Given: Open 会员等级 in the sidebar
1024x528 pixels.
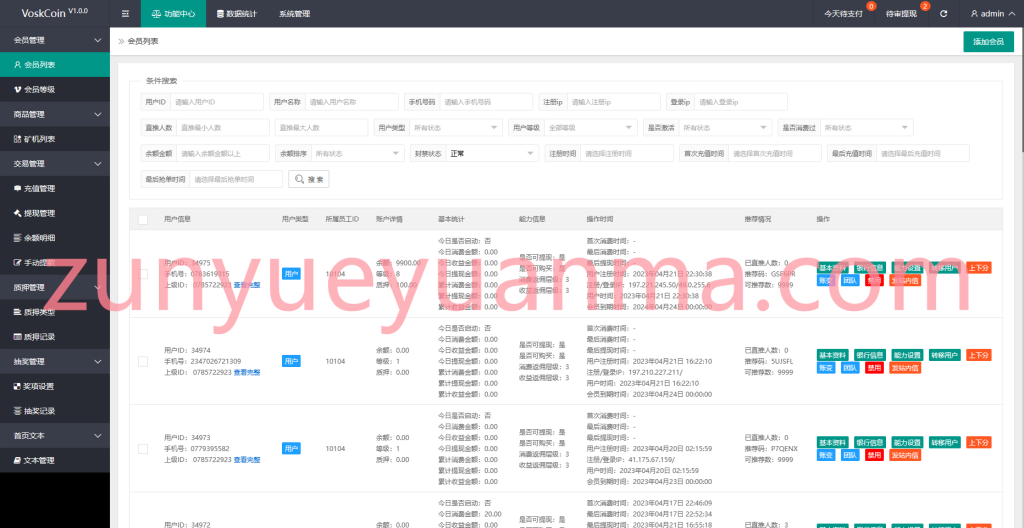Looking at the screenshot, I should 55,90.
